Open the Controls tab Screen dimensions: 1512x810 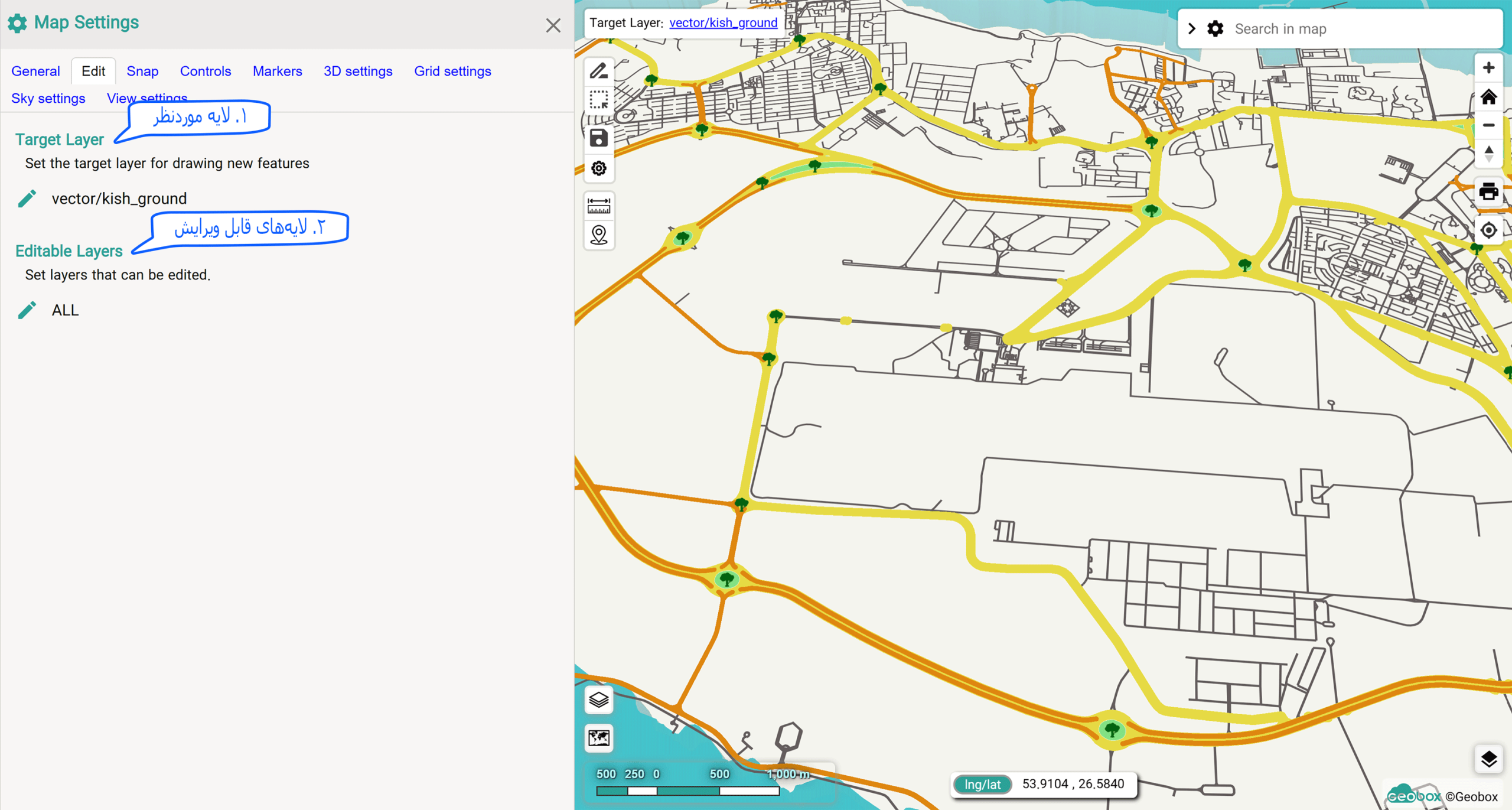206,71
